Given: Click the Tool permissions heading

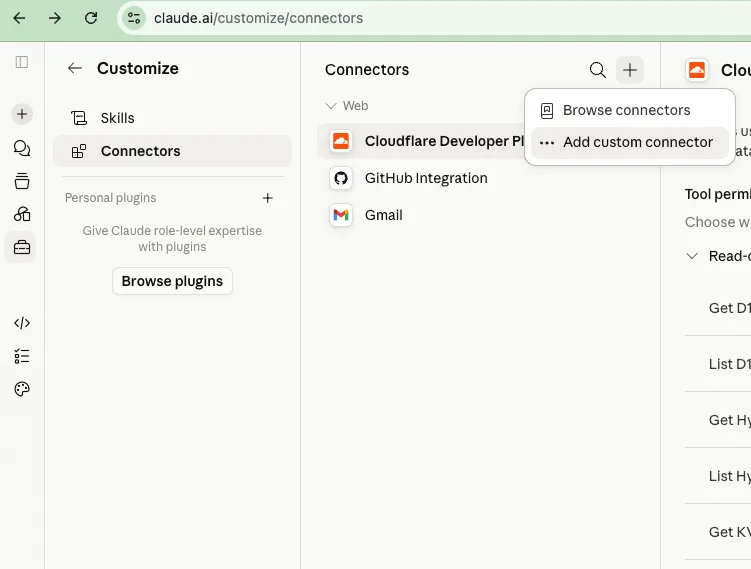Looking at the screenshot, I should [x=717, y=194].
